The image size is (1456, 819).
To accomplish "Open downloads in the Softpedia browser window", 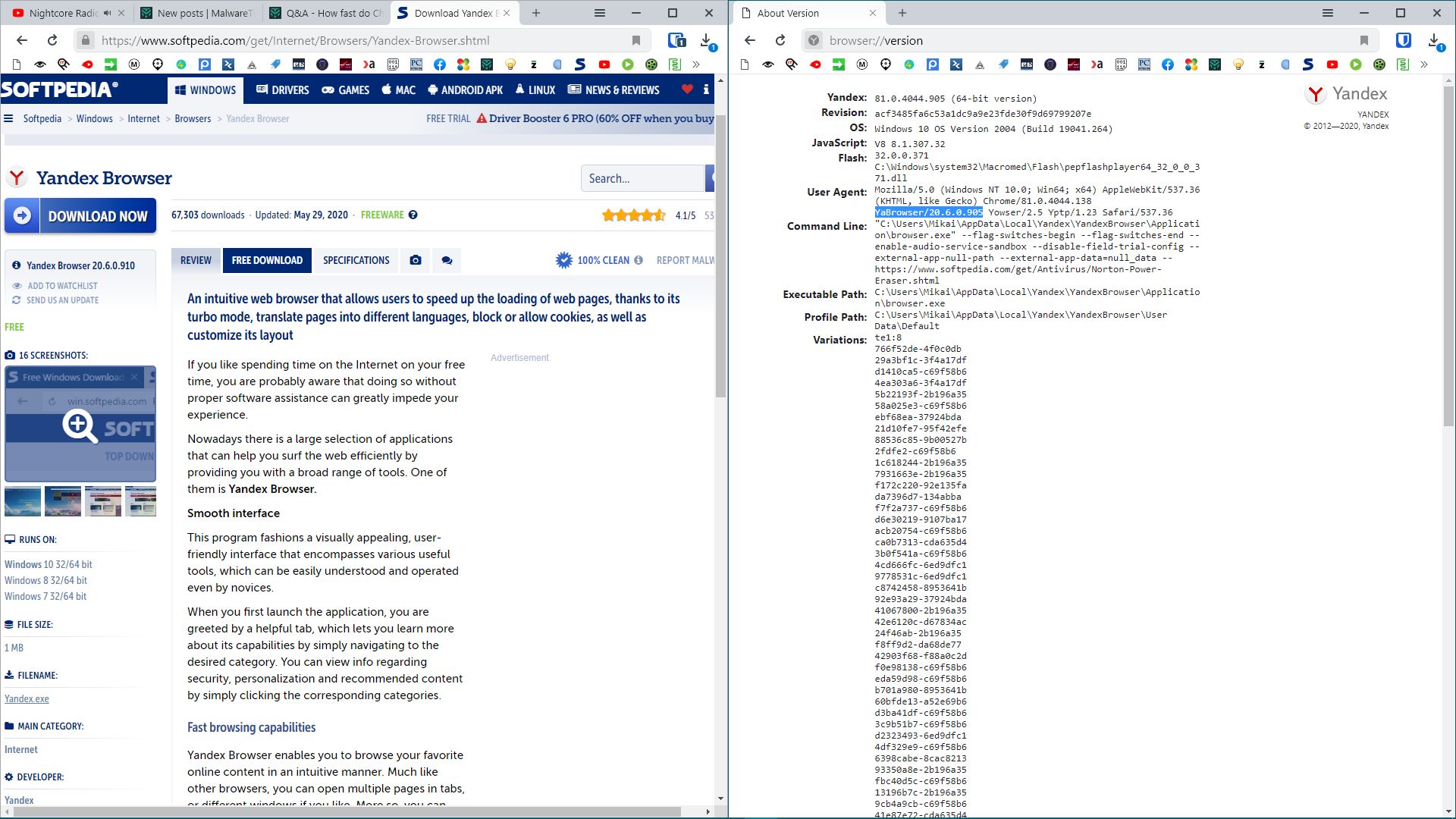I will point(707,41).
